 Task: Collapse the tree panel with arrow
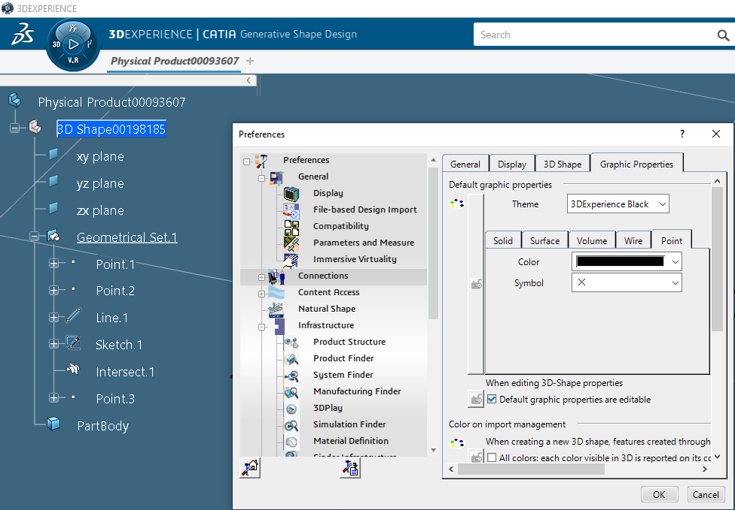click(248, 81)
